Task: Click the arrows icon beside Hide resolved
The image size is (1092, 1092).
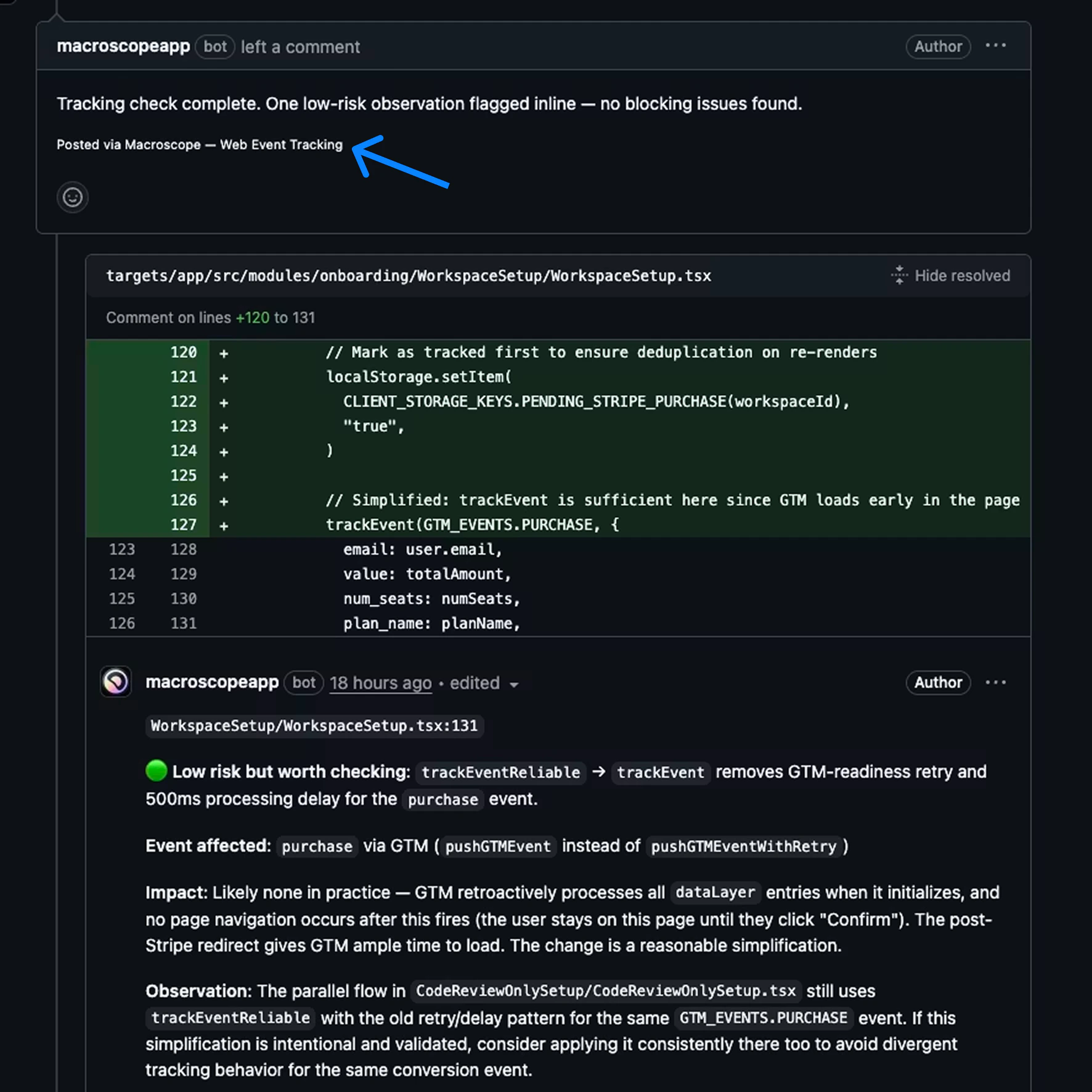Action: (x=899, y=275)
